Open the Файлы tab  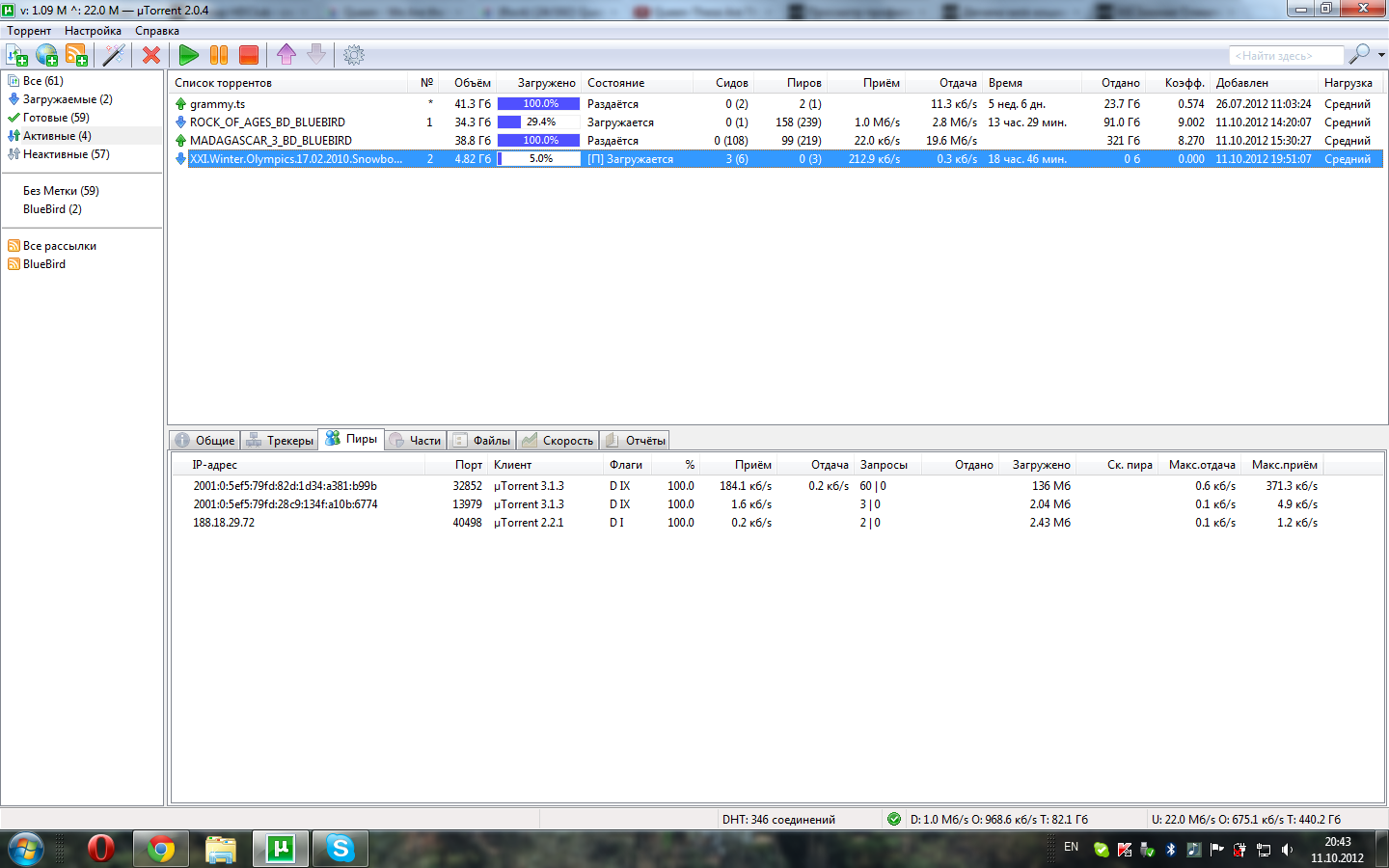(x=482, y=440)
